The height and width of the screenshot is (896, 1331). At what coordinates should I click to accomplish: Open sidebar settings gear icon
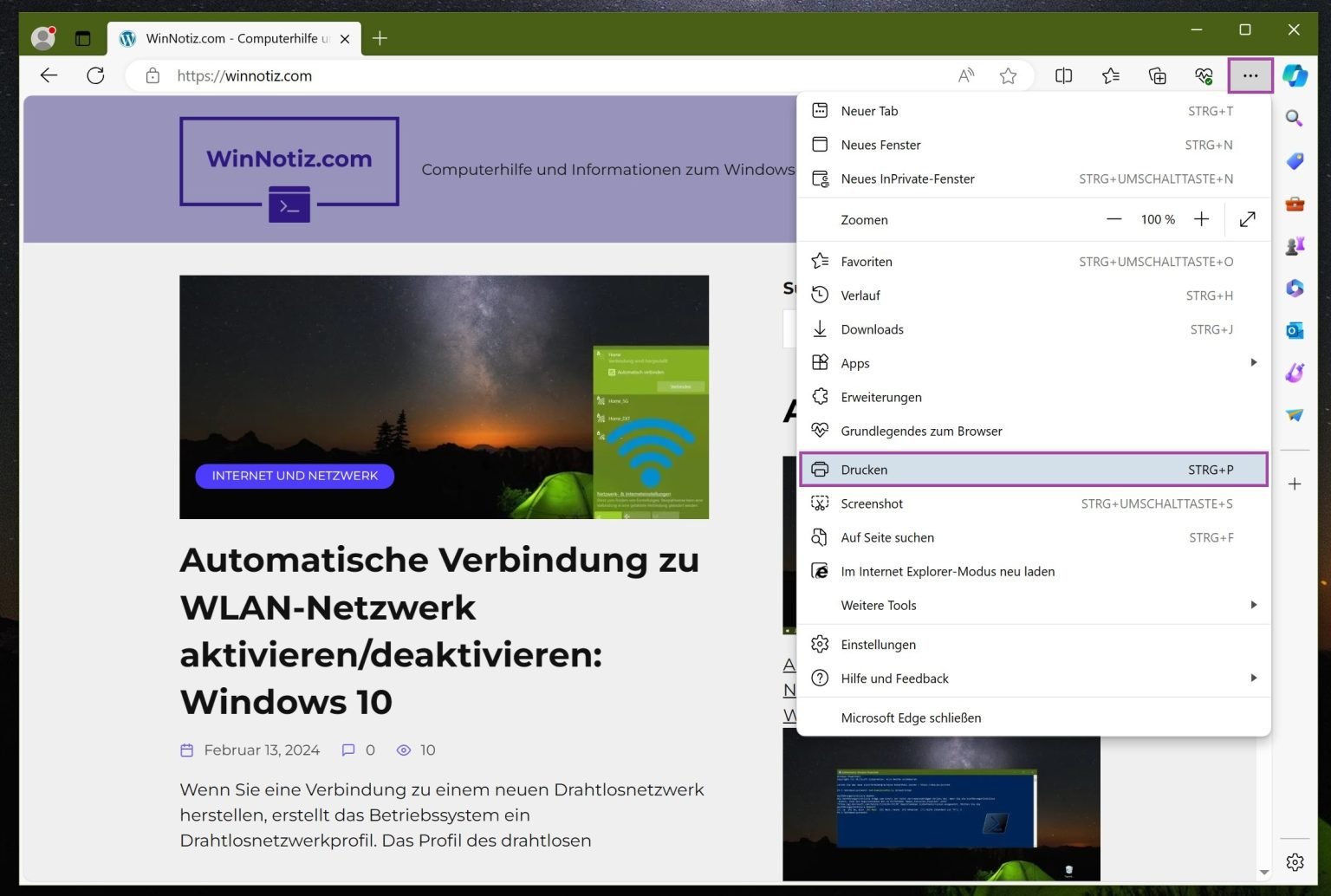tap(1295, 862)
